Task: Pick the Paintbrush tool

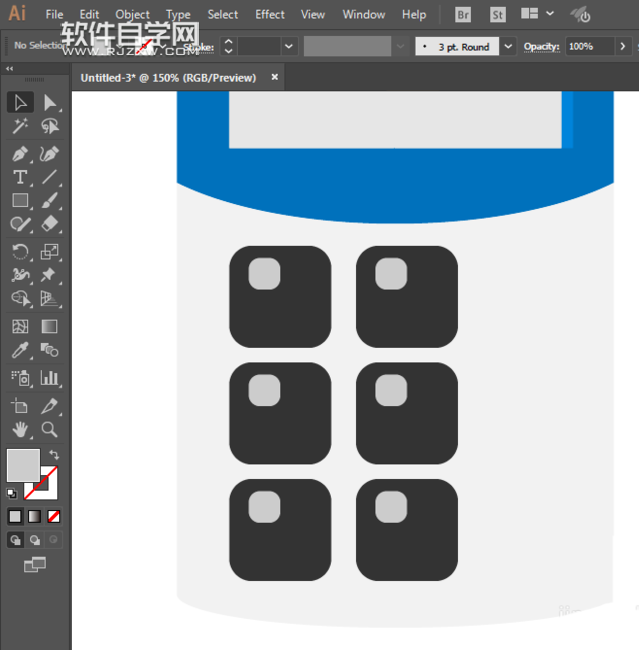Action: click(x=49, y=202)
